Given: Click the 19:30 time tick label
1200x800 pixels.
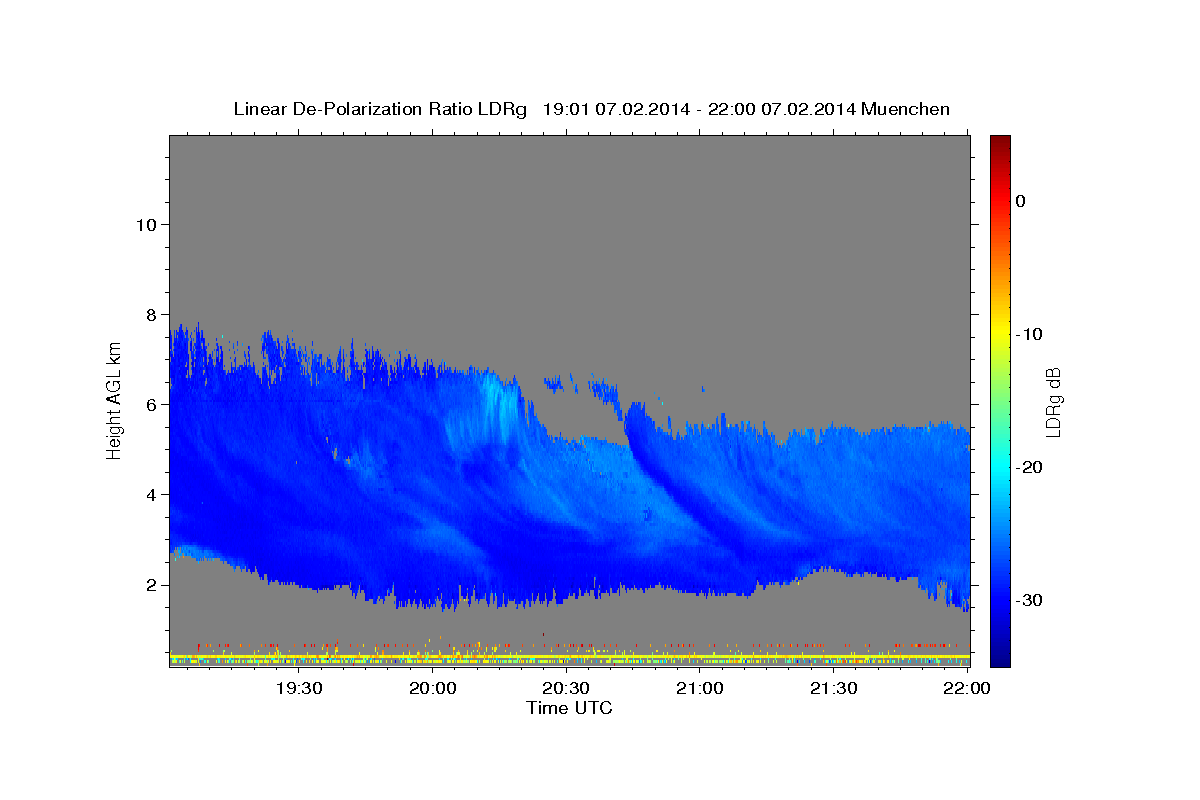Looking at the screenshot, I should [x=298, y=688].
